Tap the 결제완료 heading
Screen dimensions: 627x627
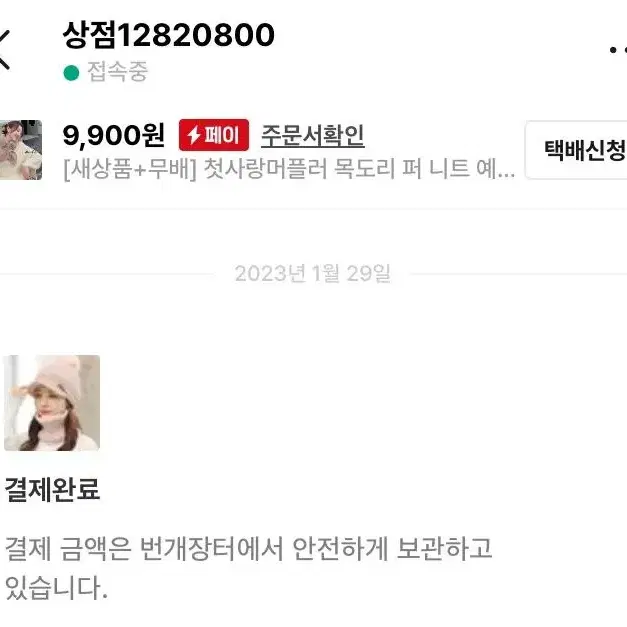[x=52, y=489]
